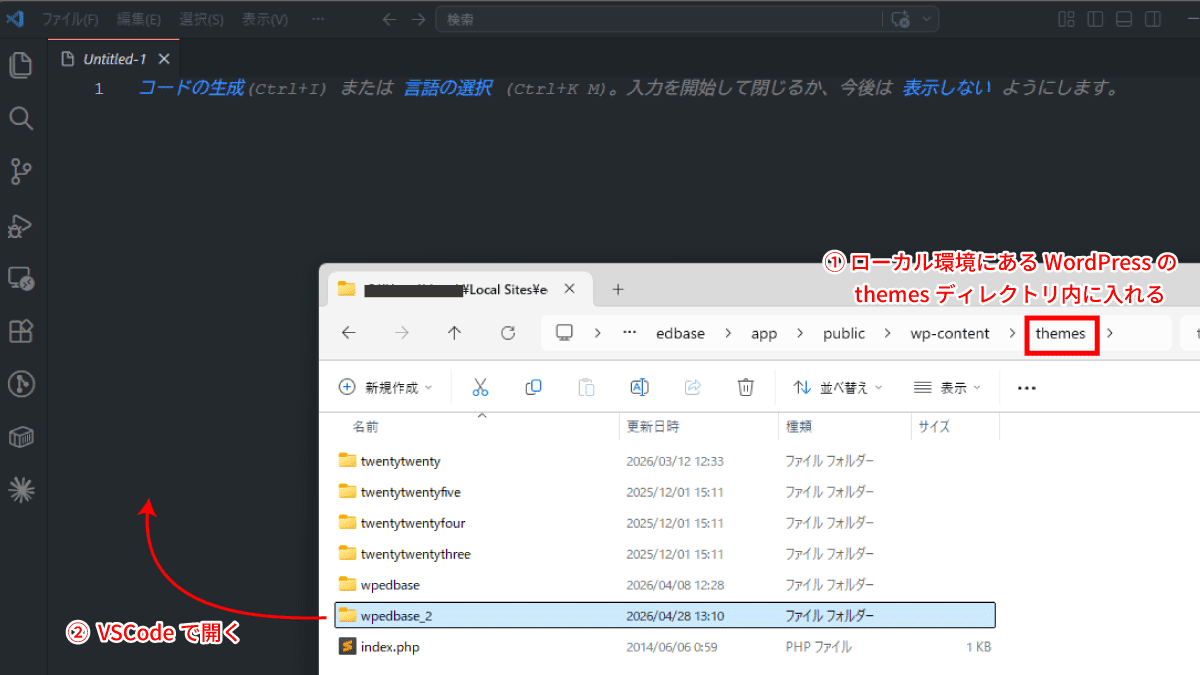Click the 言語の選択 link in the editor
The image size is (1200, 675).
point(447,88)
